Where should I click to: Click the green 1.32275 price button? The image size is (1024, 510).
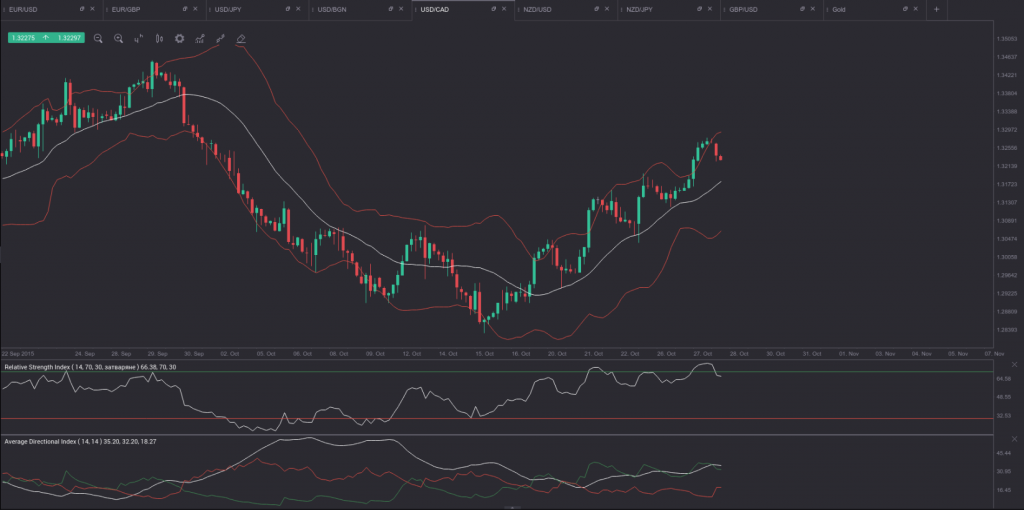(x=23, y=38)
